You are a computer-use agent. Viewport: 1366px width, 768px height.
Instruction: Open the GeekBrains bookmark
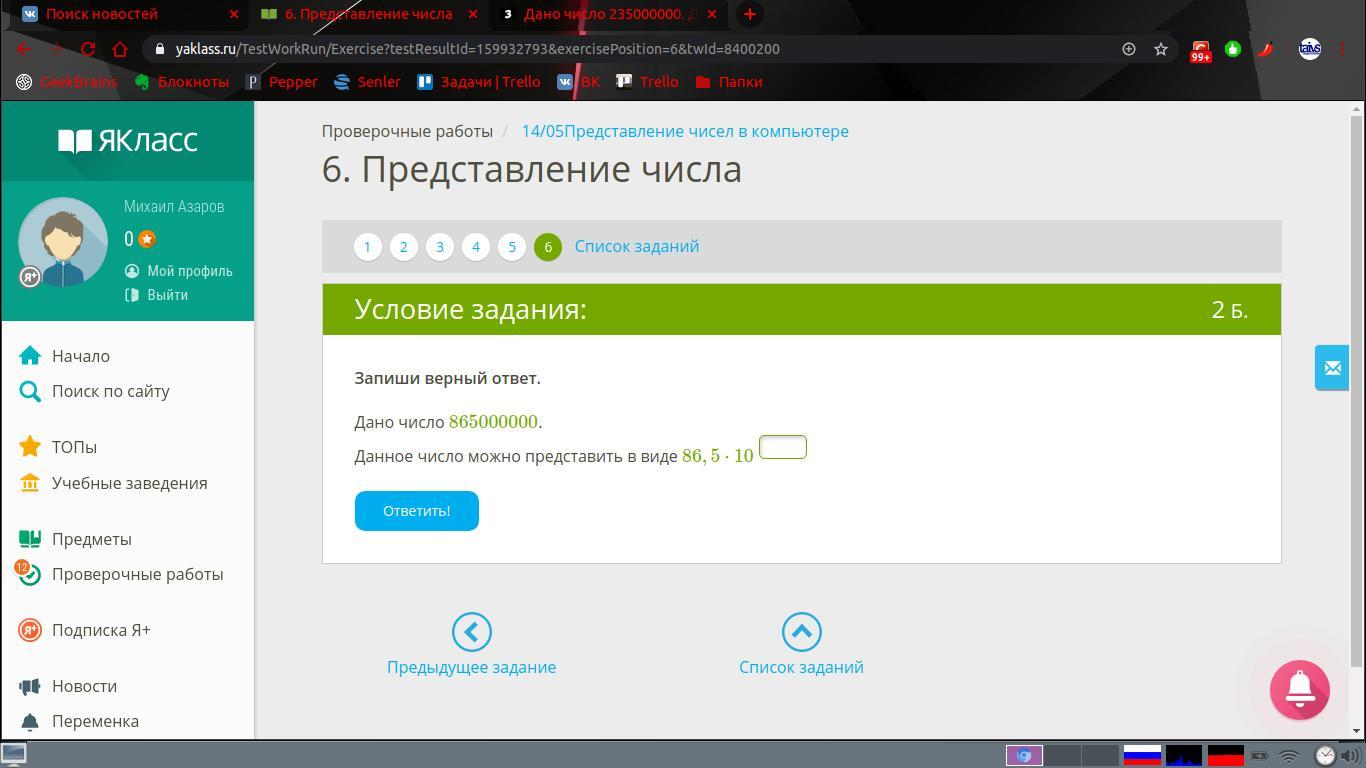point(68,82)
